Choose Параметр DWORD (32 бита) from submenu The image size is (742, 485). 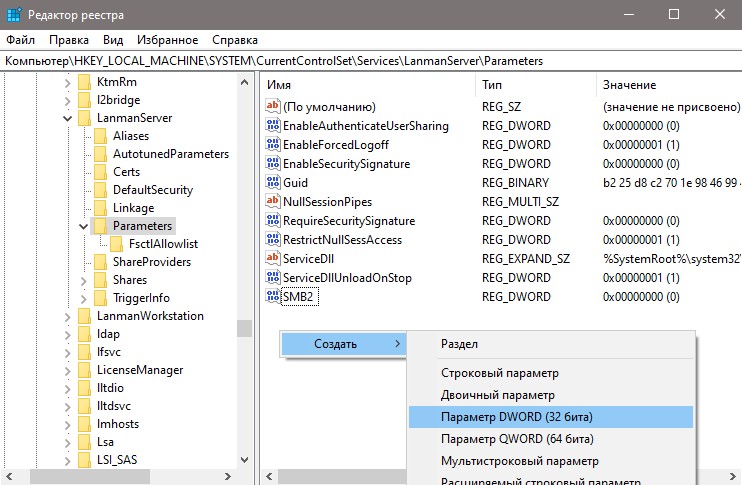click(x=551, y=417)
